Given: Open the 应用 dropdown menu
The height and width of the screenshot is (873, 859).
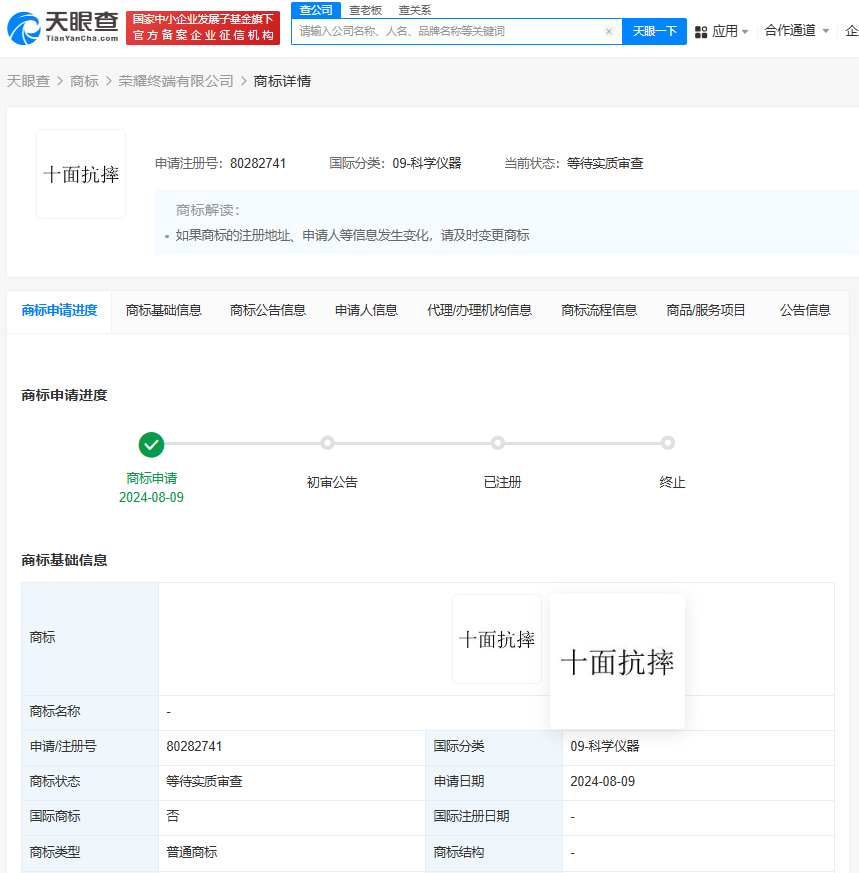Looking at the screenshot, I should pos(725,30).
